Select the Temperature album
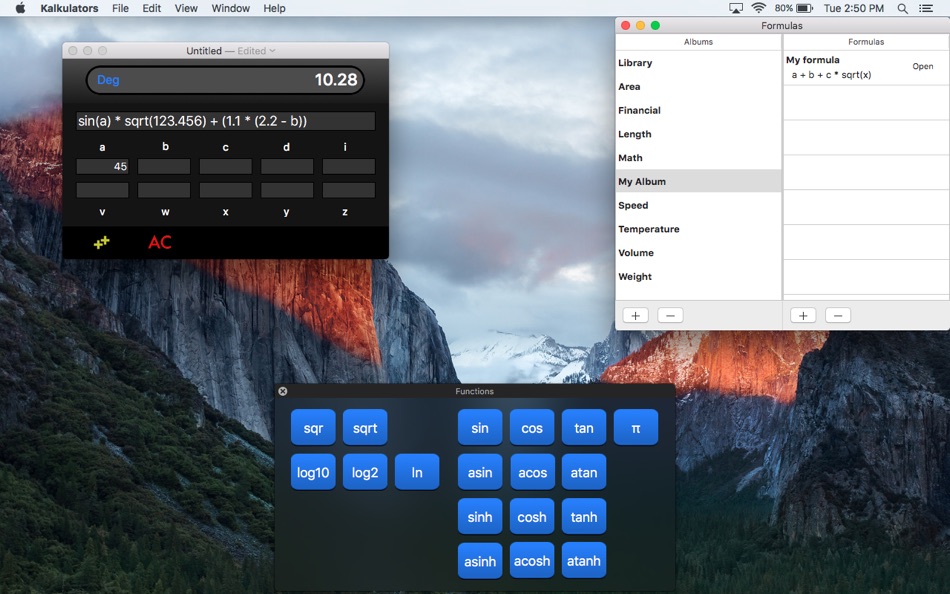This screenshot has height=594, width=950. pos(699,229)
